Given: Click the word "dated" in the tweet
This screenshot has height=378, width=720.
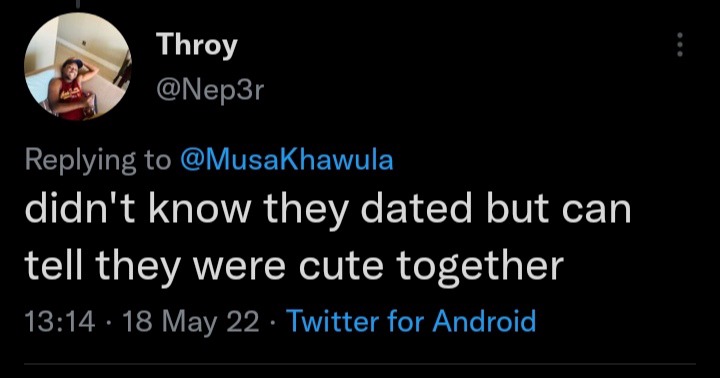Looking at the screenshot, I should pos(416,209).
